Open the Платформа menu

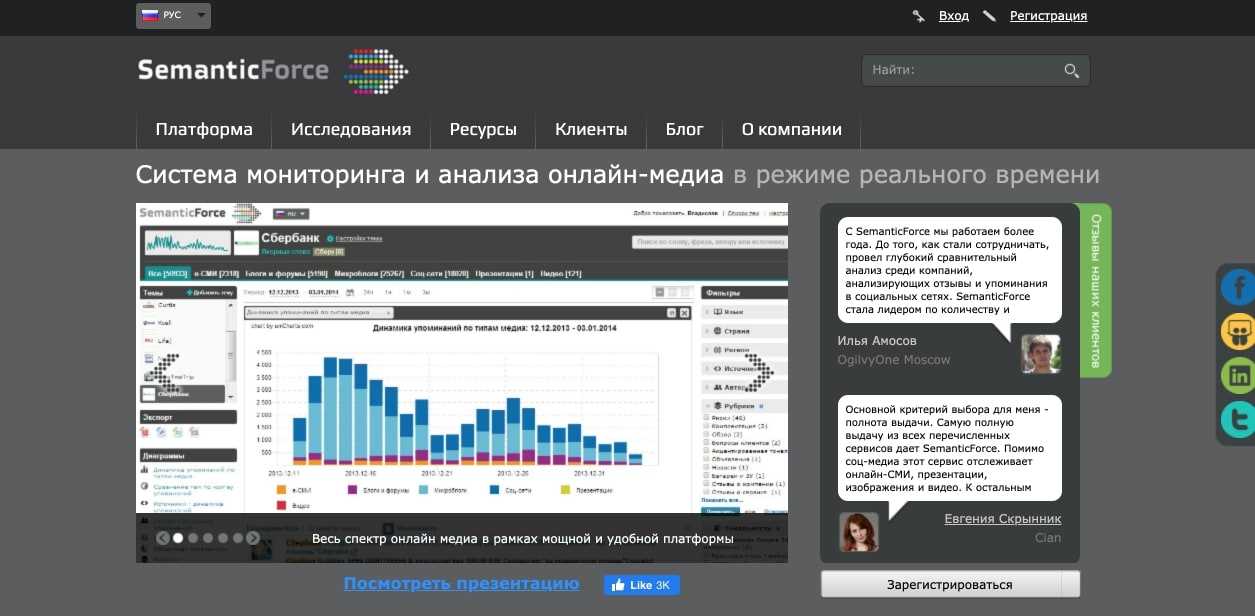coord(204,130)
